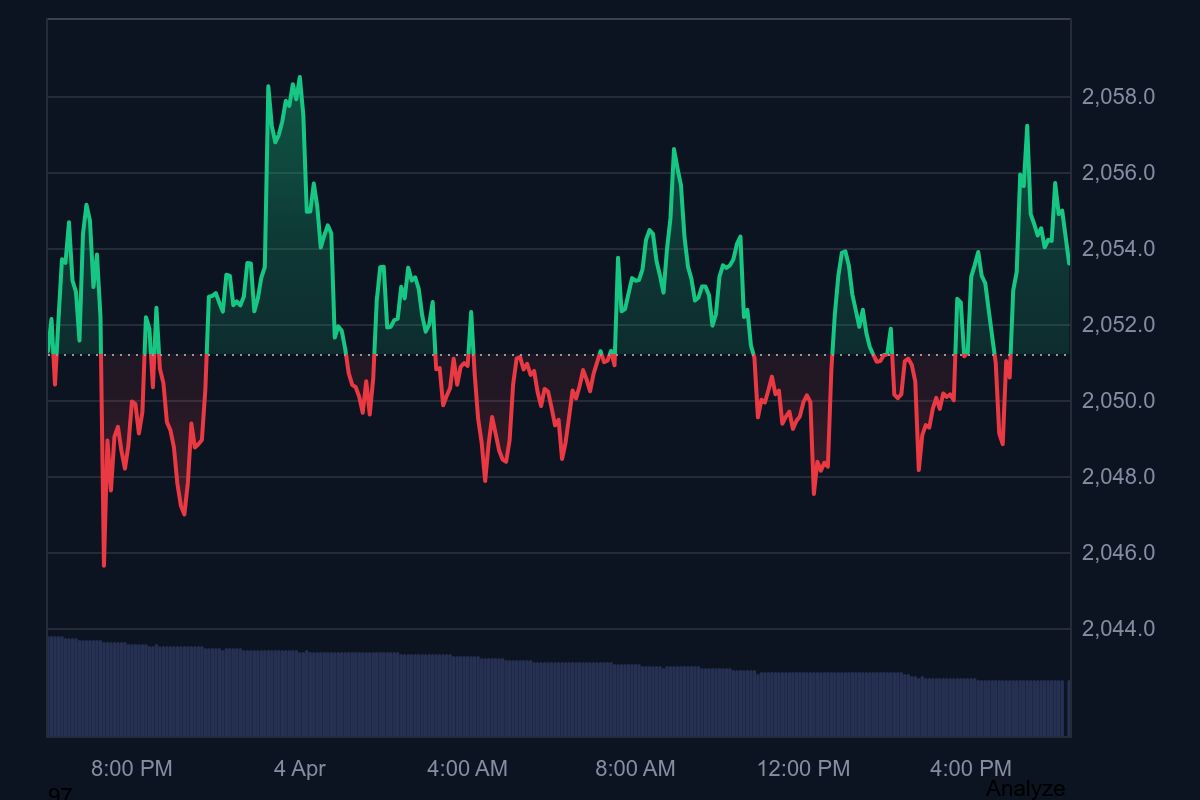The image size is (1200, 800).
Task: Click the 2,058.0 price axis label
Action: pyautogui.click(x=1118, y=97)
